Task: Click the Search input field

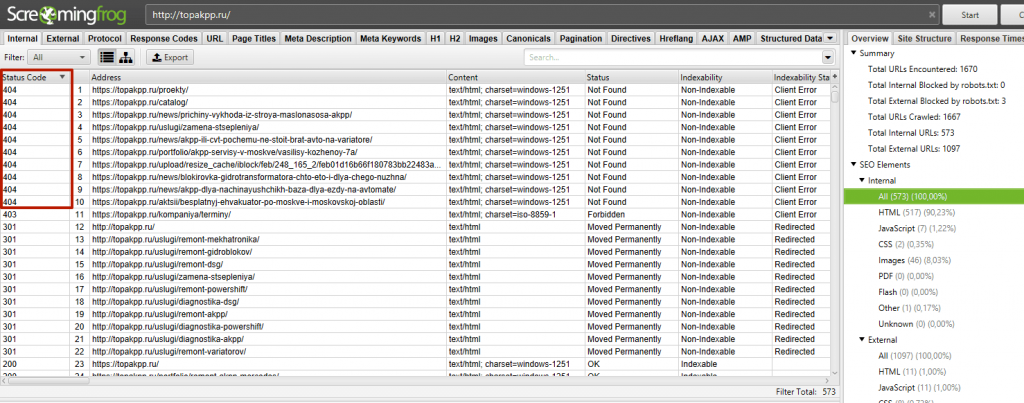Action: tap(670, 57)
